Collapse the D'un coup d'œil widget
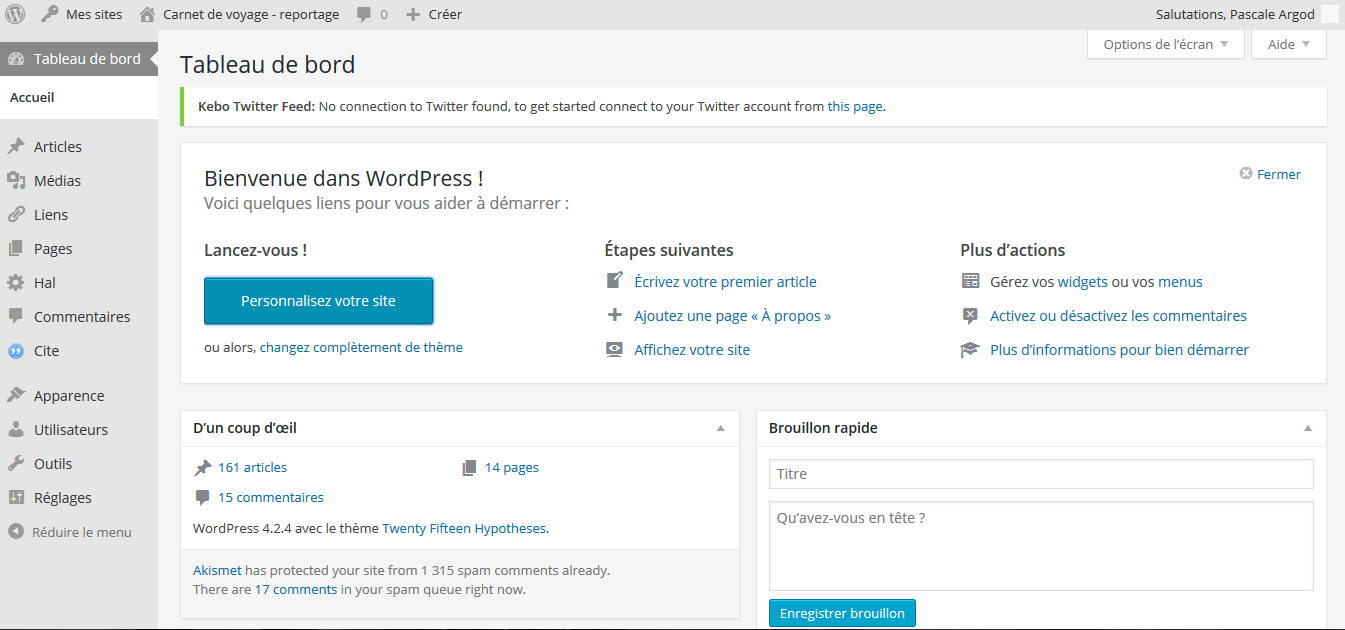The image size is (1345, 630). point(720,428)
